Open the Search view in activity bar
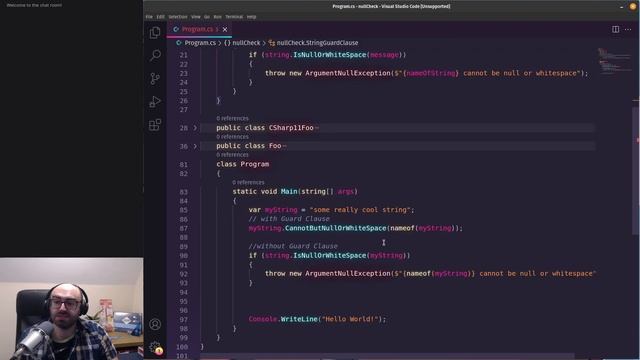 [x=155, y=55]
